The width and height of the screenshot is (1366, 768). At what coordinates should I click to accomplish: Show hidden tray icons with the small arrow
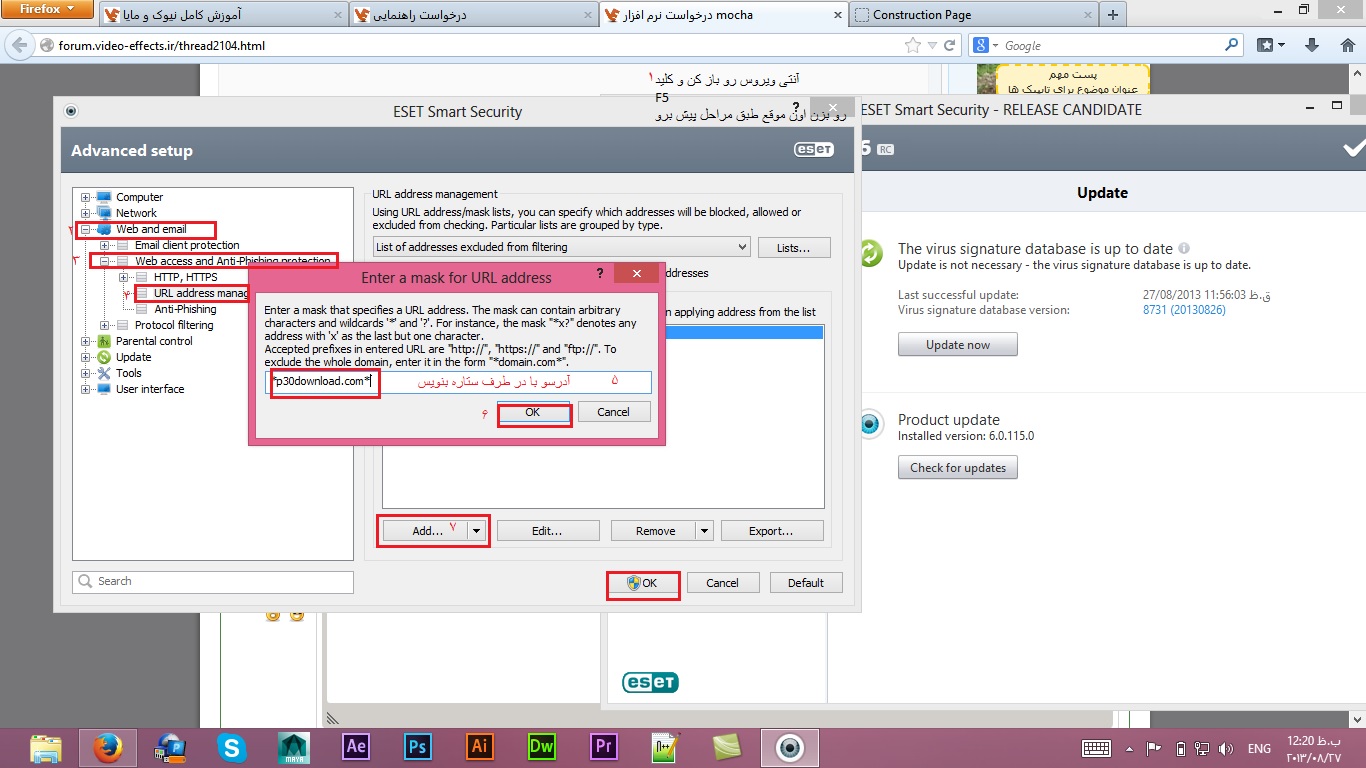click(1129, 748)
